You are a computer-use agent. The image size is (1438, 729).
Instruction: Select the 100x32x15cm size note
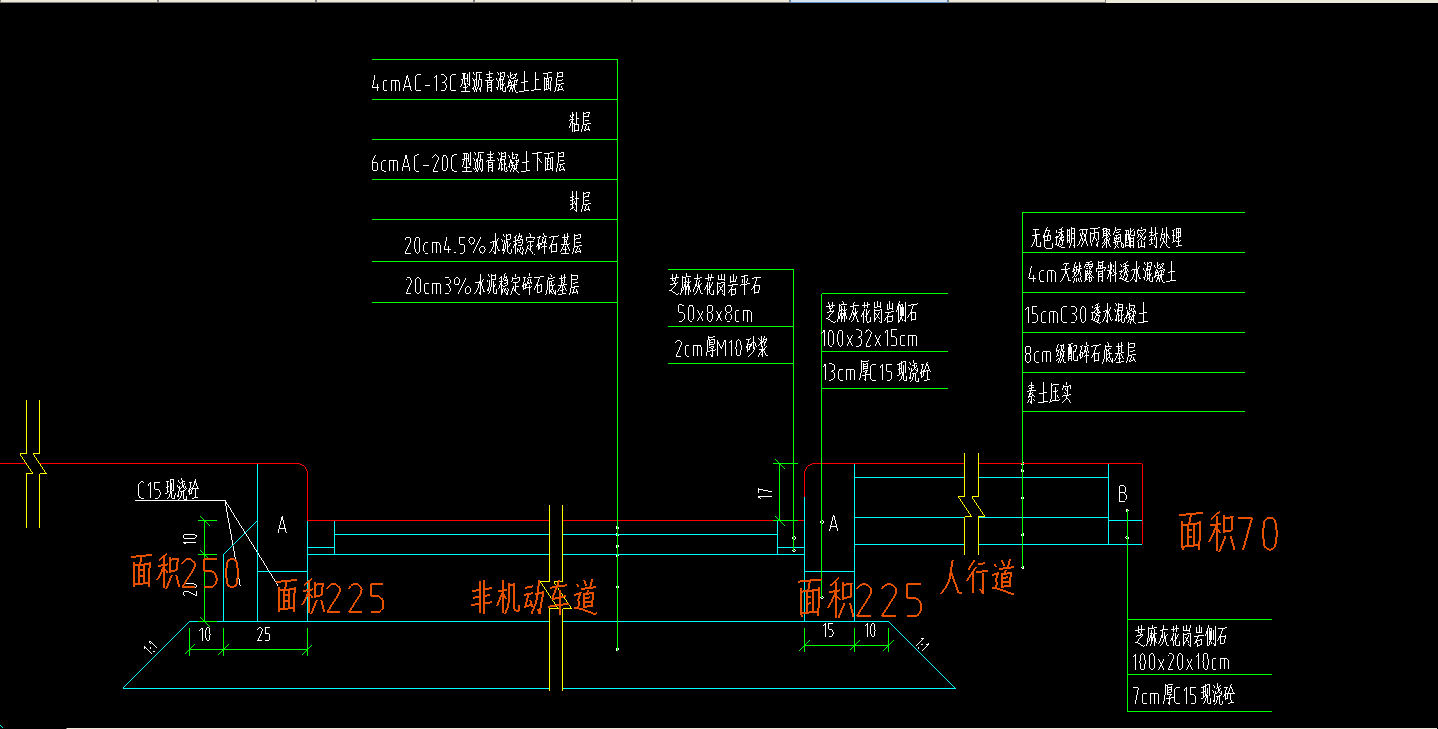click(869, 340)
